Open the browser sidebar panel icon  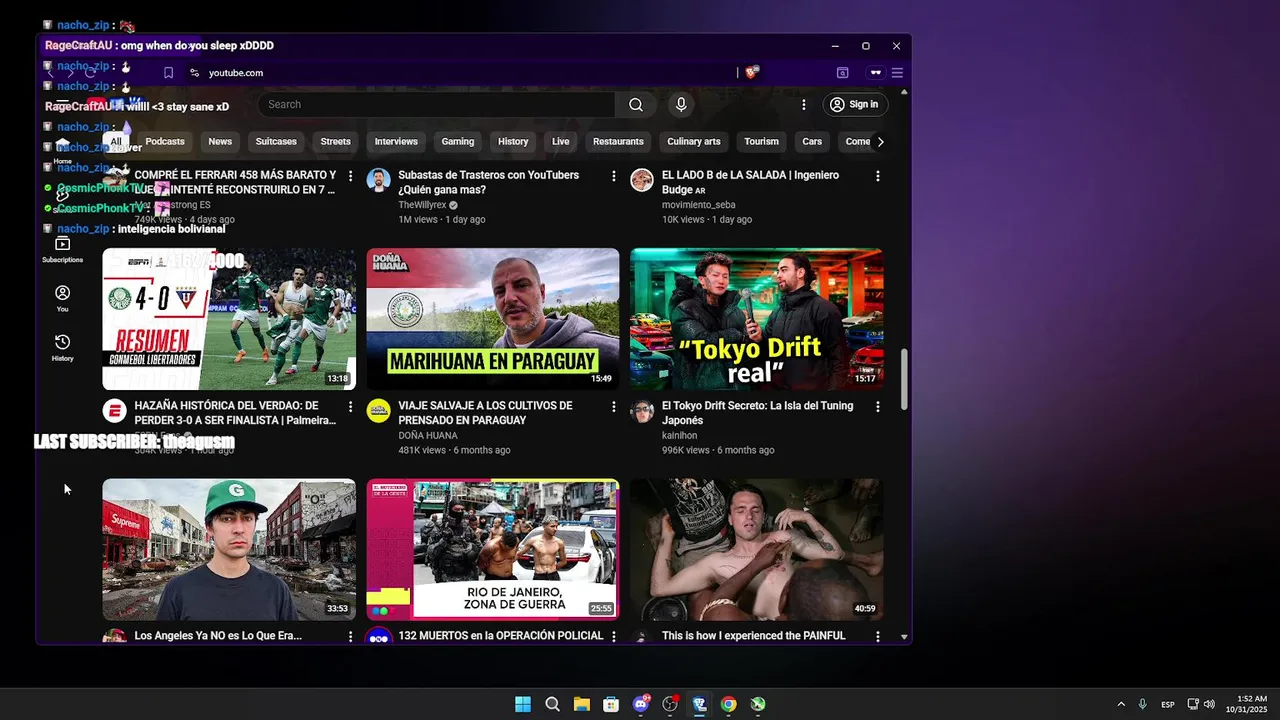843,73
